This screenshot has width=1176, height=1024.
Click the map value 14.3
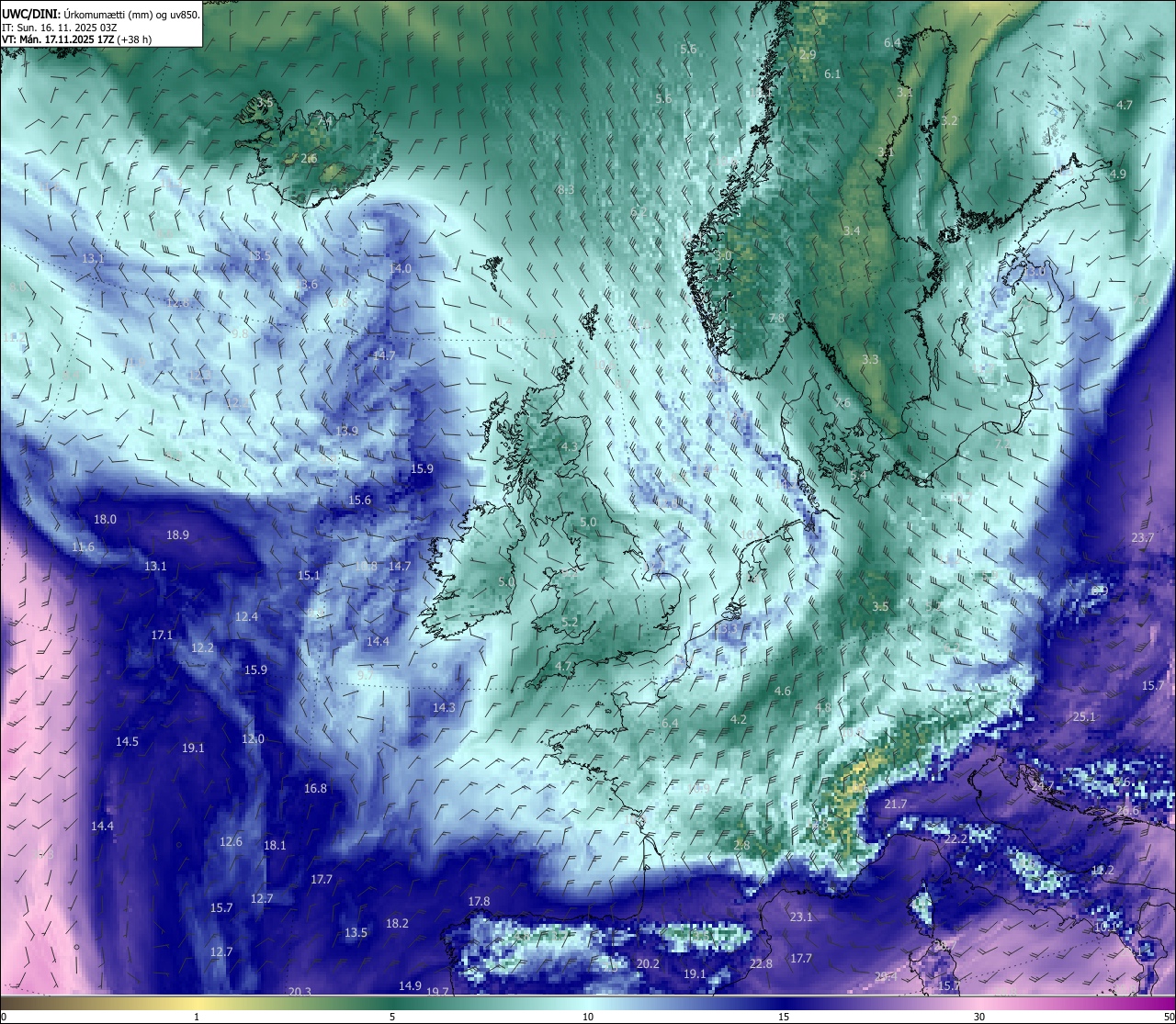coord(444,707)
